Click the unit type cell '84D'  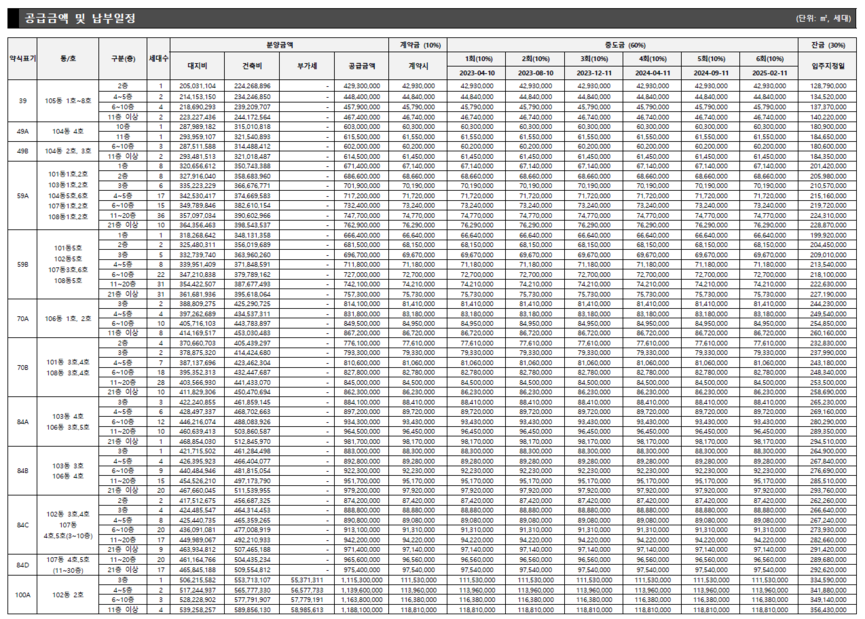[22, 564]
